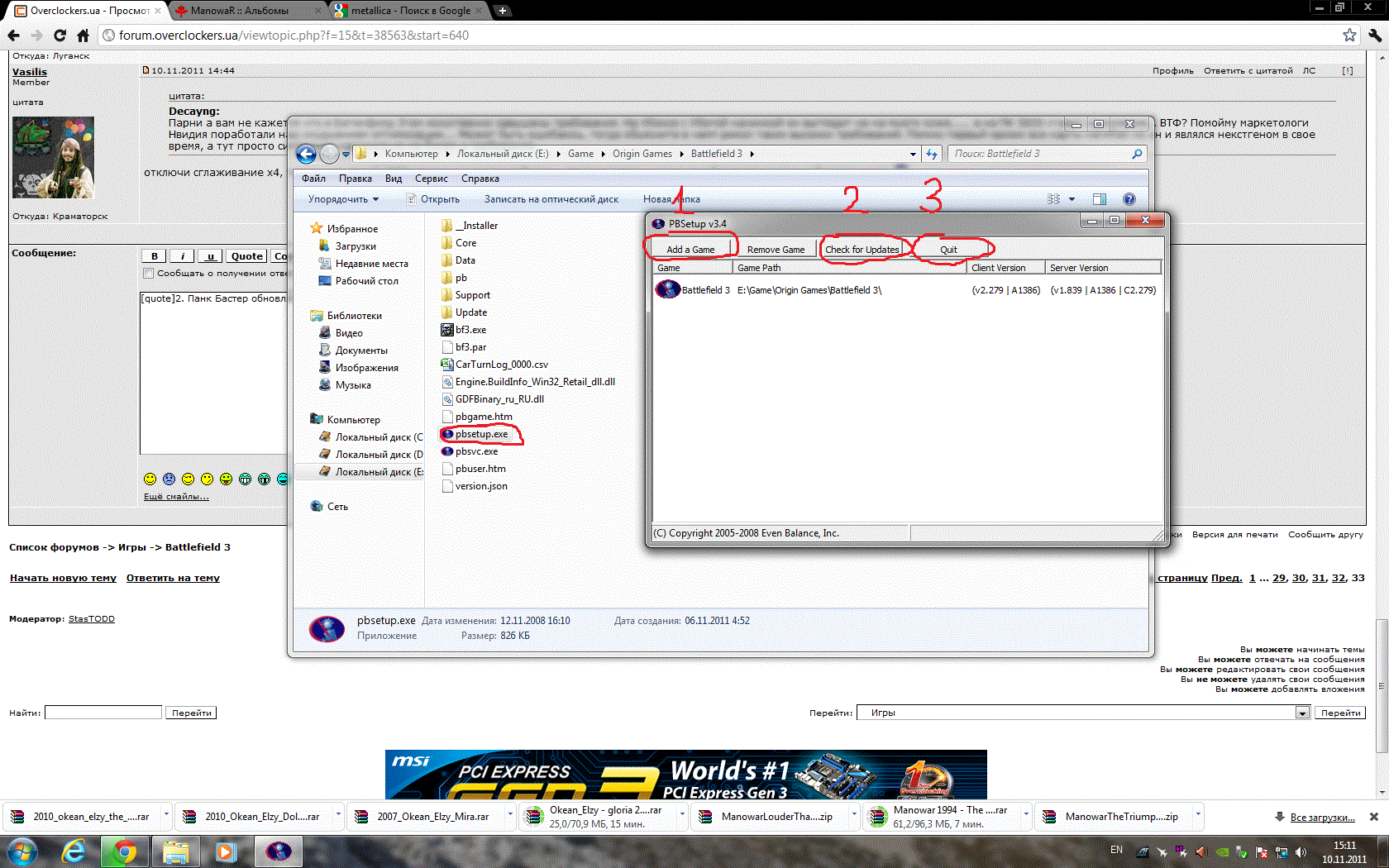The height and width of the screenshot is (868, 1389).
Task: Select the pbsetup.exe file
Action: click(x=481, y=434)
